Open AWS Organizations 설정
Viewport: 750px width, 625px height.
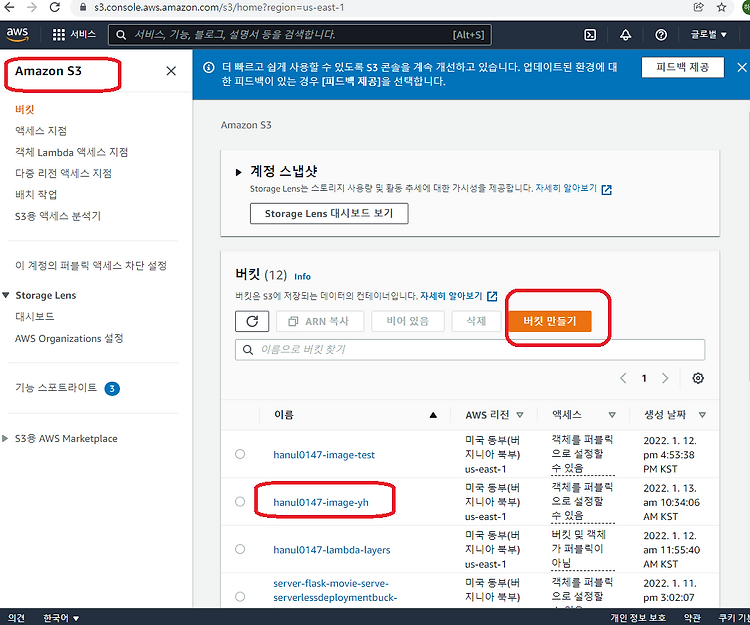click(x=69, y=339)
